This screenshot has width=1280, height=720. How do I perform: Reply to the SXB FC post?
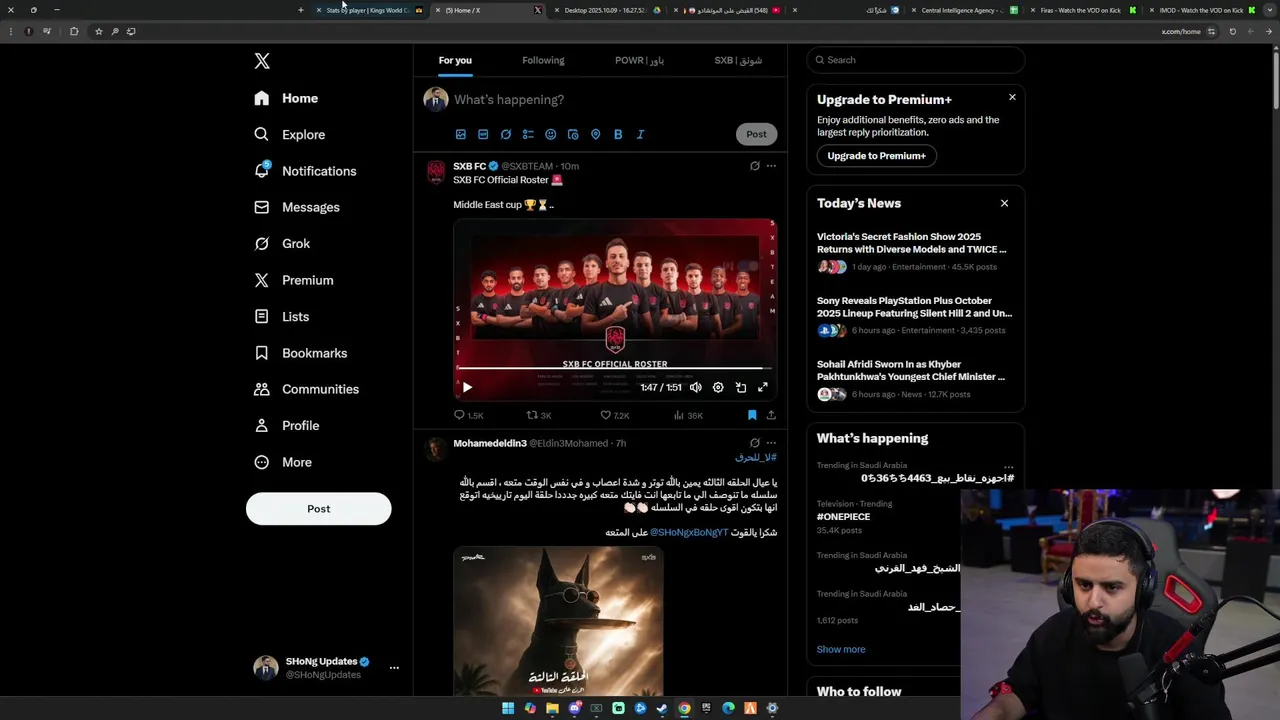coord(468,415)
